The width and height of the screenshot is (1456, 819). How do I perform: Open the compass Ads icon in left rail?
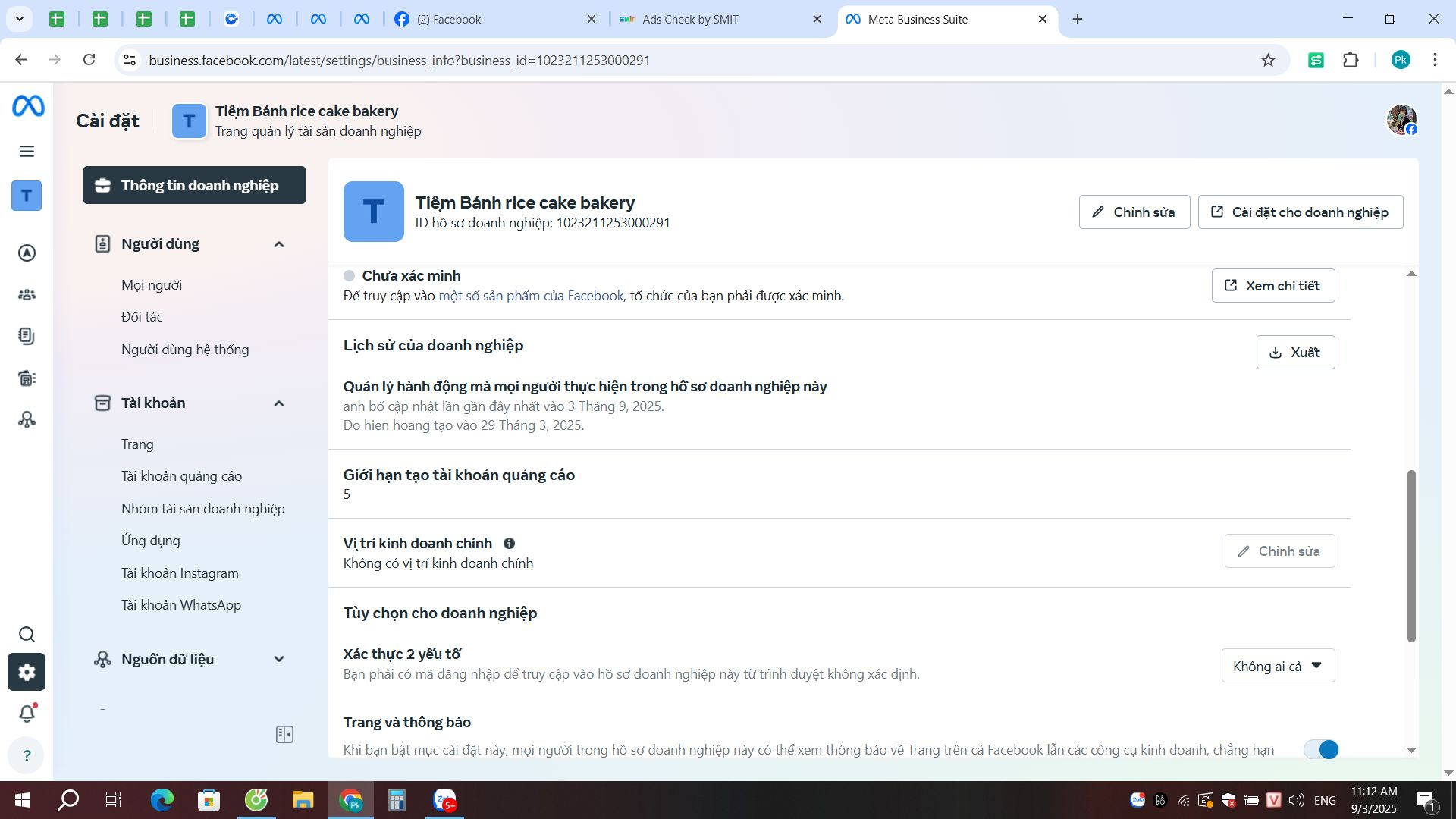point(27,253)
